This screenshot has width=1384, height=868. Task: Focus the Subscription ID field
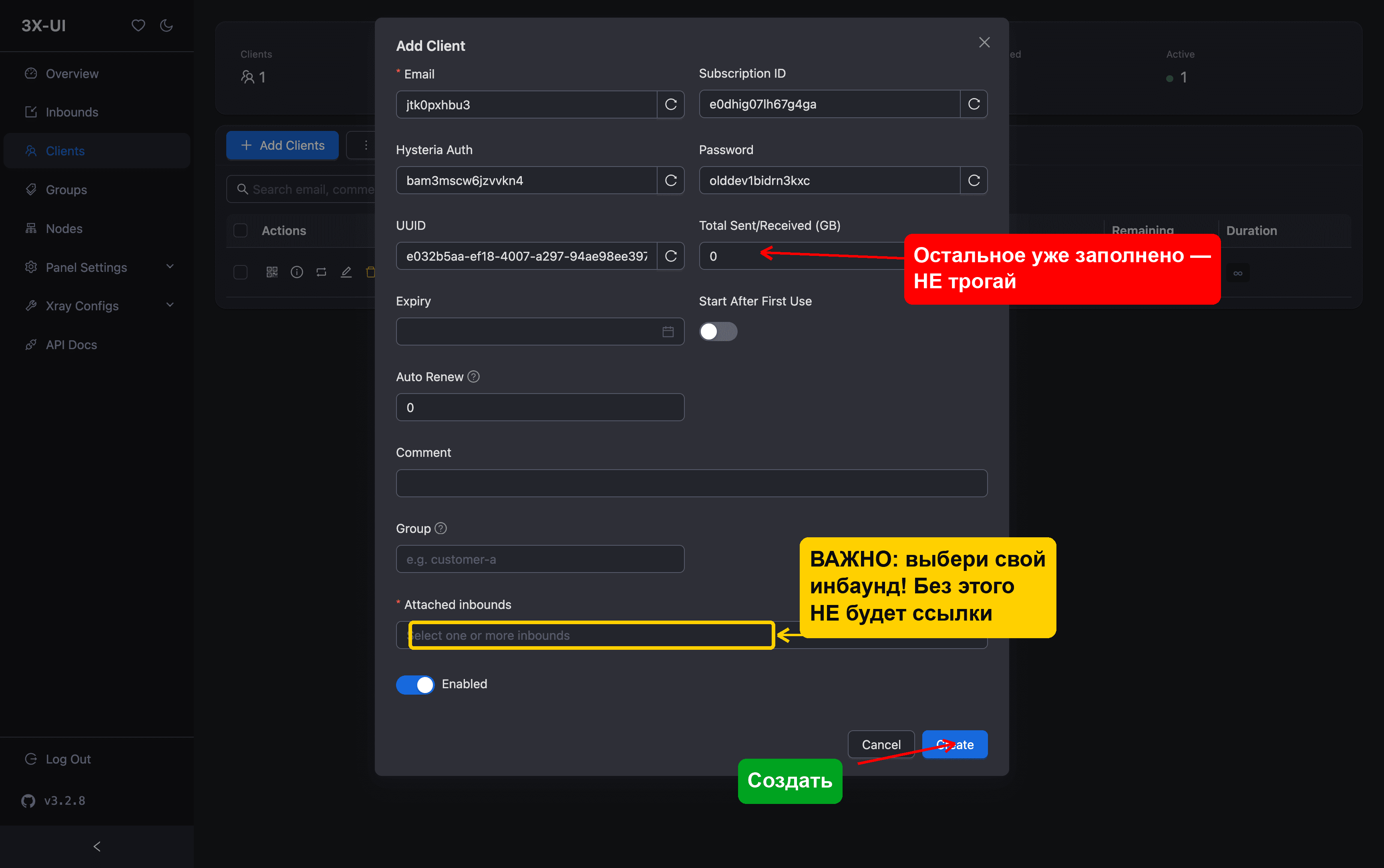[829, 104]
